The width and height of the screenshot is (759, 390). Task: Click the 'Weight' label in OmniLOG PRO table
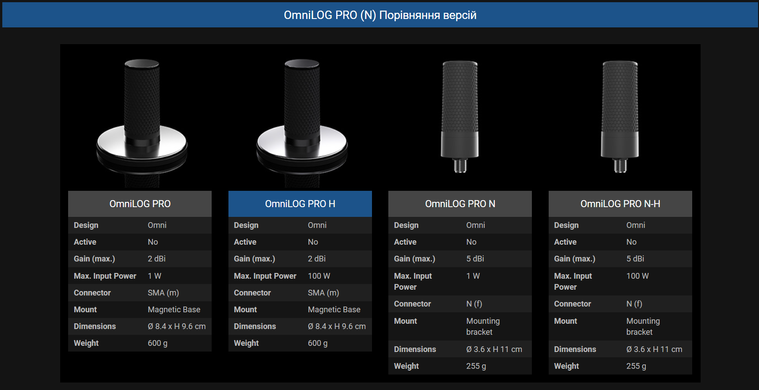point(86,343)
